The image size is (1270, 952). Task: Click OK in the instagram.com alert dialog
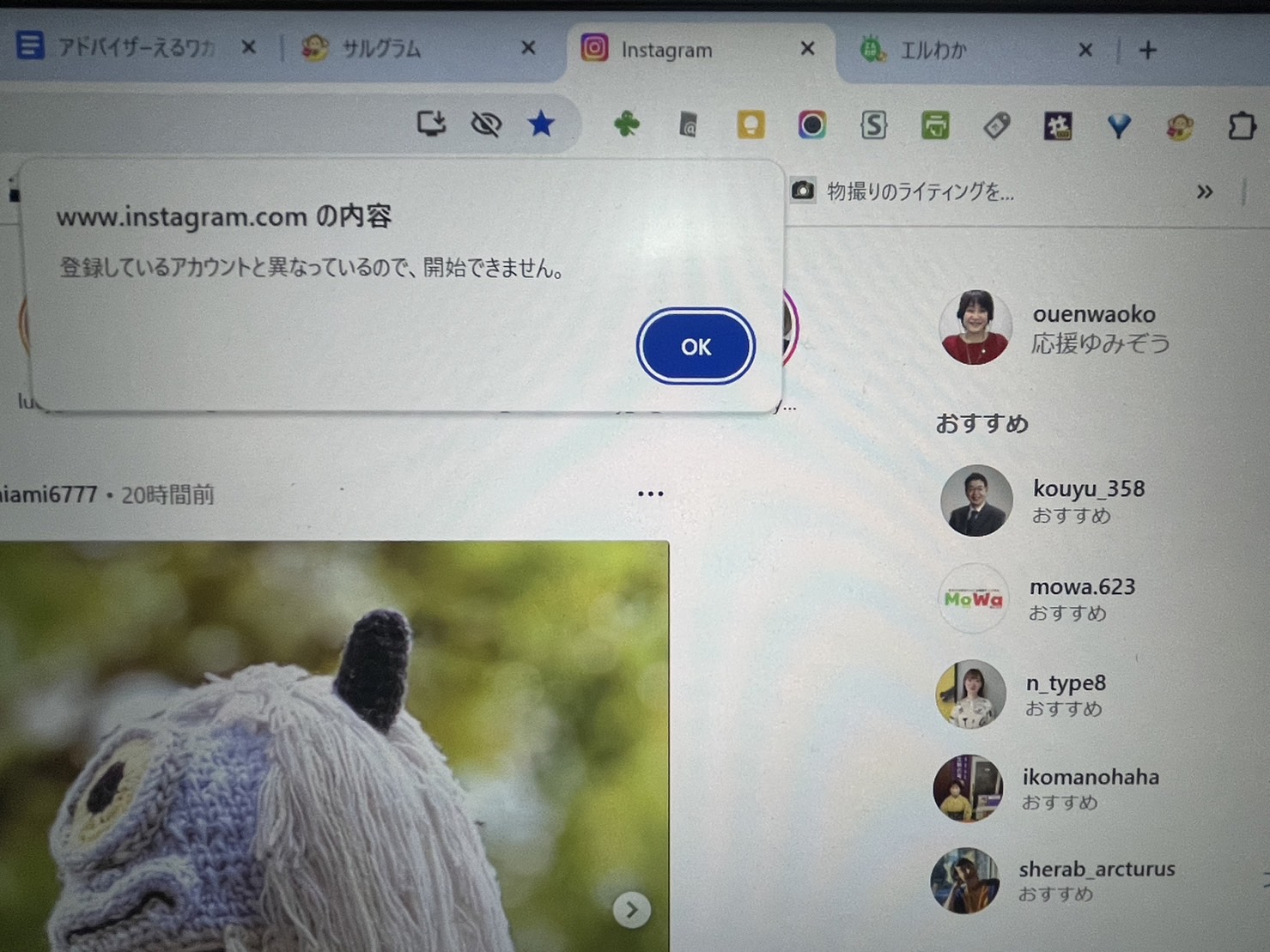click(696, 346)
